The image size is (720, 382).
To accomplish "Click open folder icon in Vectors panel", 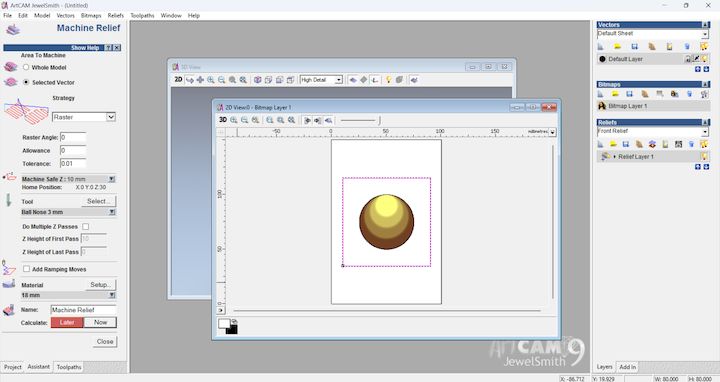I will point(618,46).
